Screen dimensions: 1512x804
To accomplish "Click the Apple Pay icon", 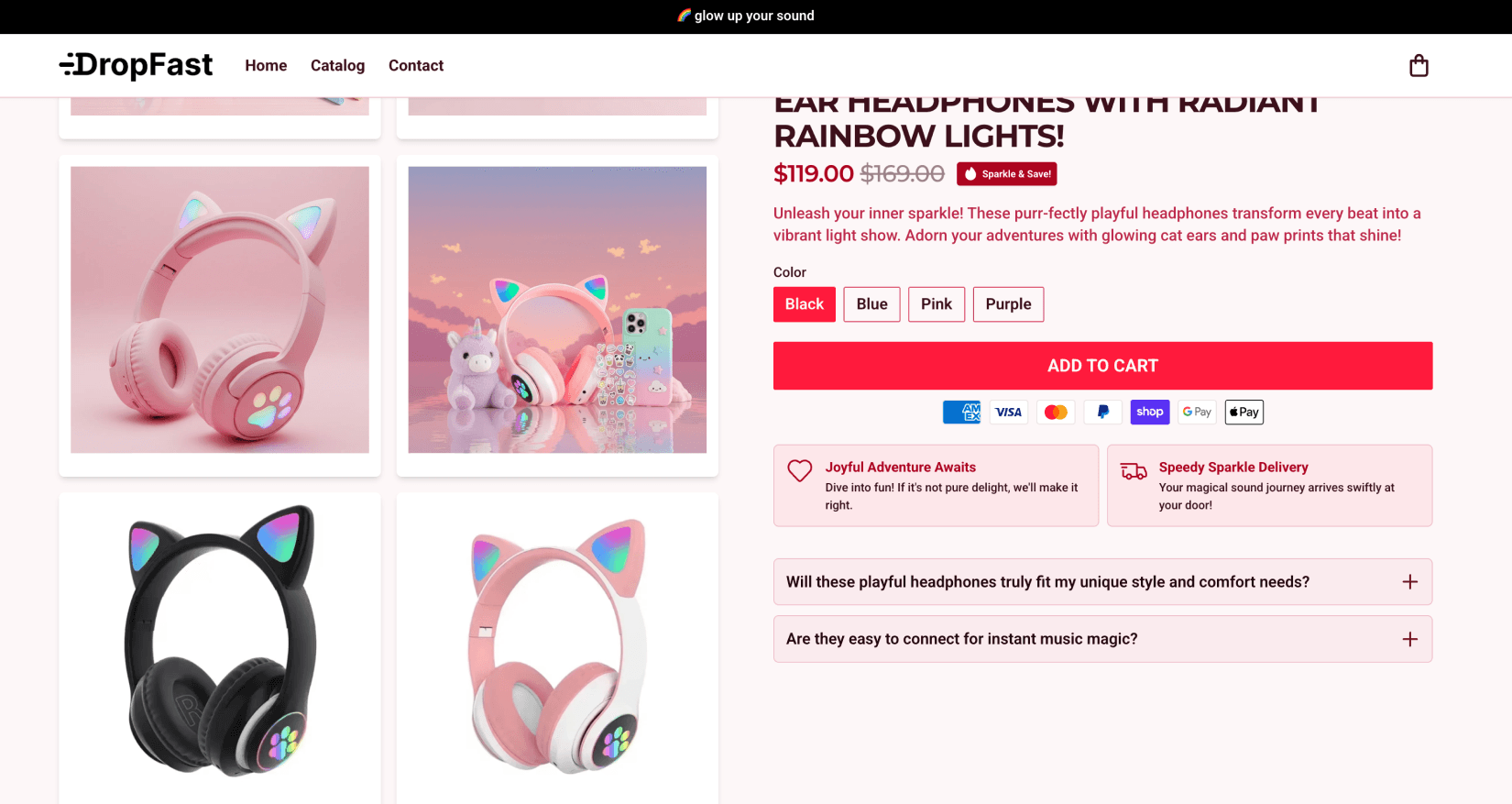I will click(1244, 413).
